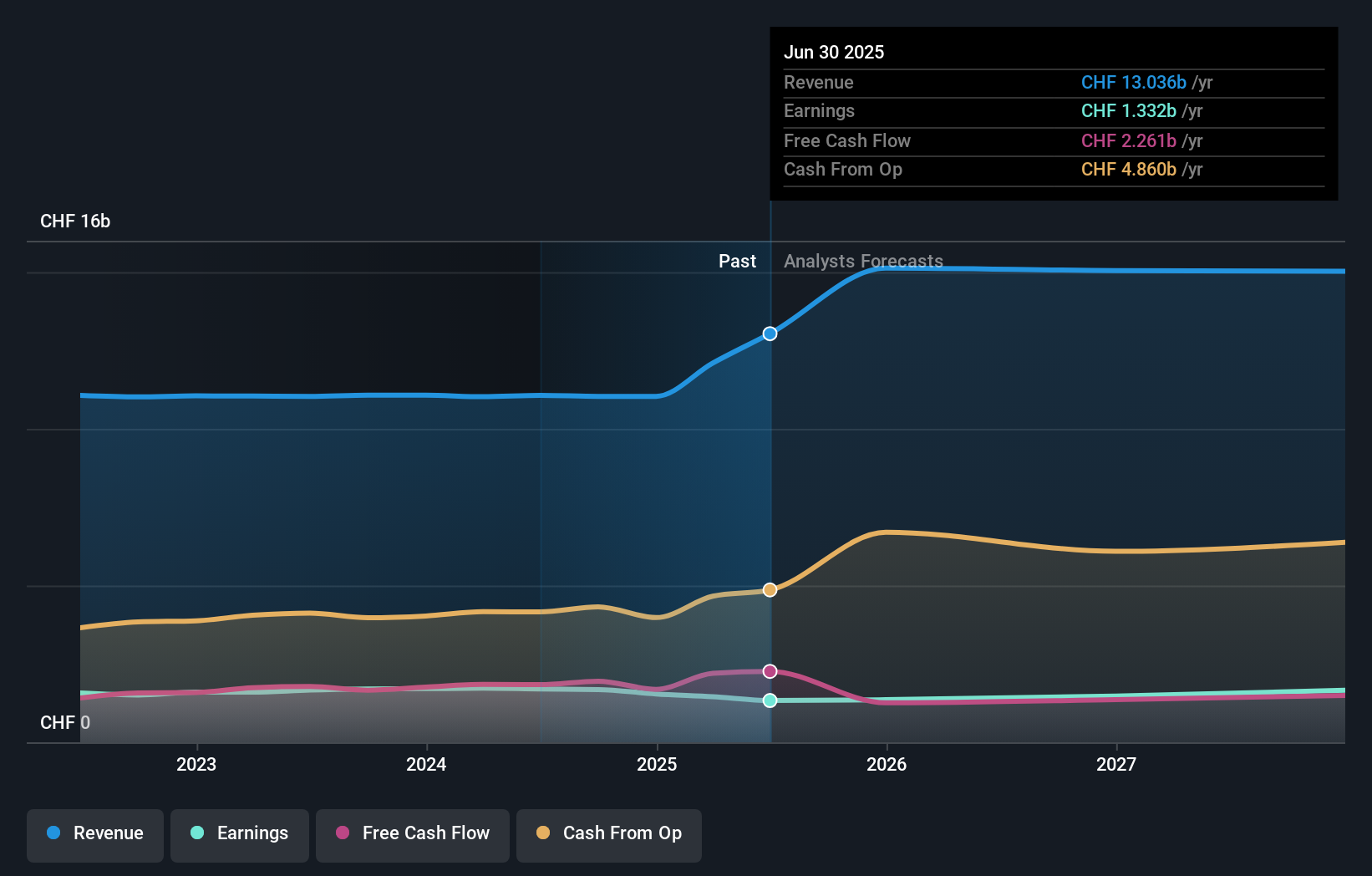Image resolution: width=1372 pixels, height=876 pixels.
Task: Open the Cash From Op legend entry
Action: (608, 835)
